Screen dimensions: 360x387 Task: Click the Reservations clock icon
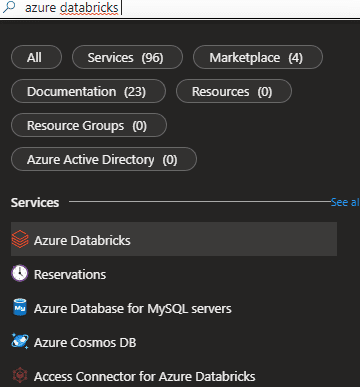tap(20, 273)
